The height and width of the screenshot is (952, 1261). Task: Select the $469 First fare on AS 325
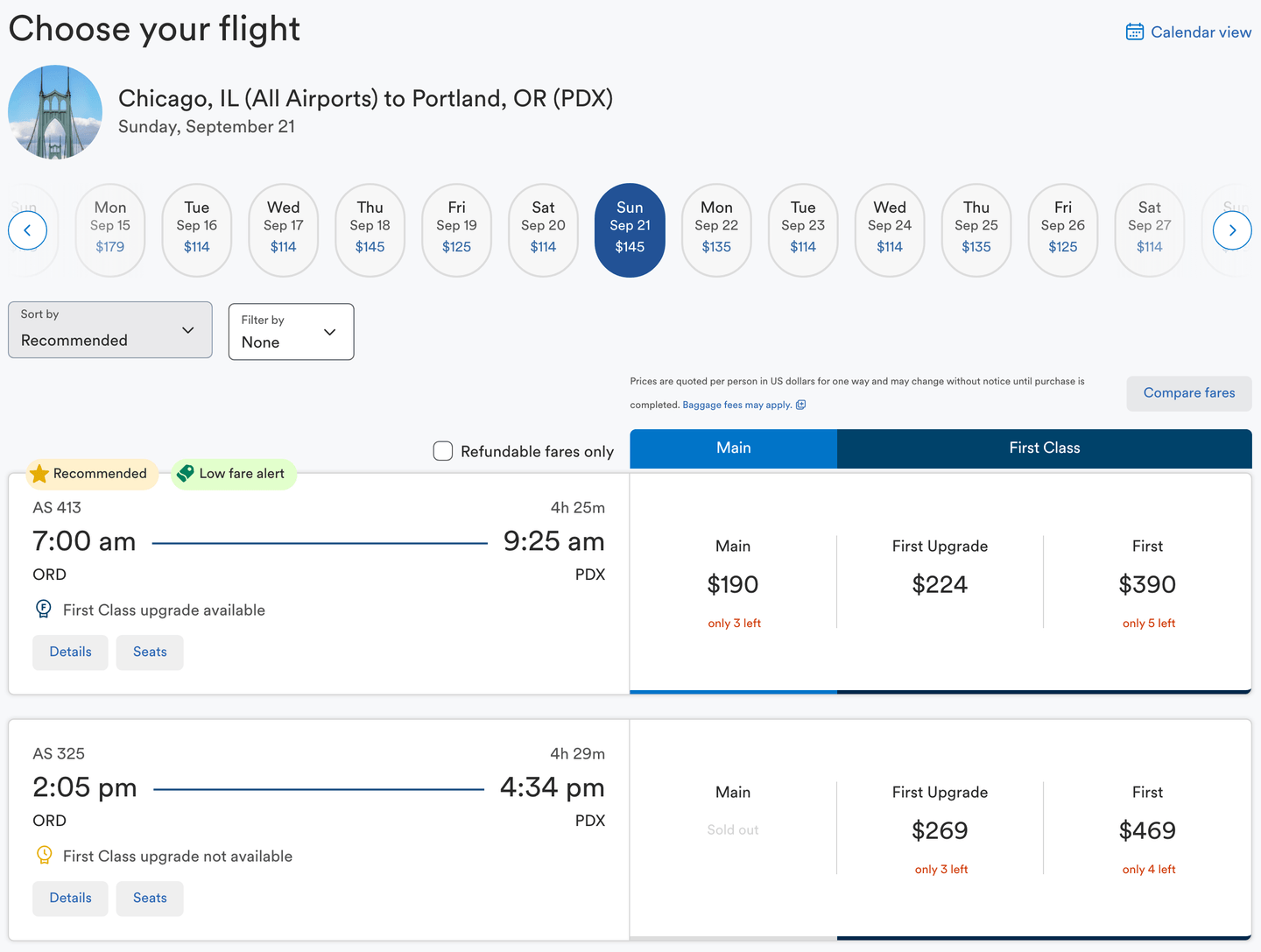(1146, 830)
